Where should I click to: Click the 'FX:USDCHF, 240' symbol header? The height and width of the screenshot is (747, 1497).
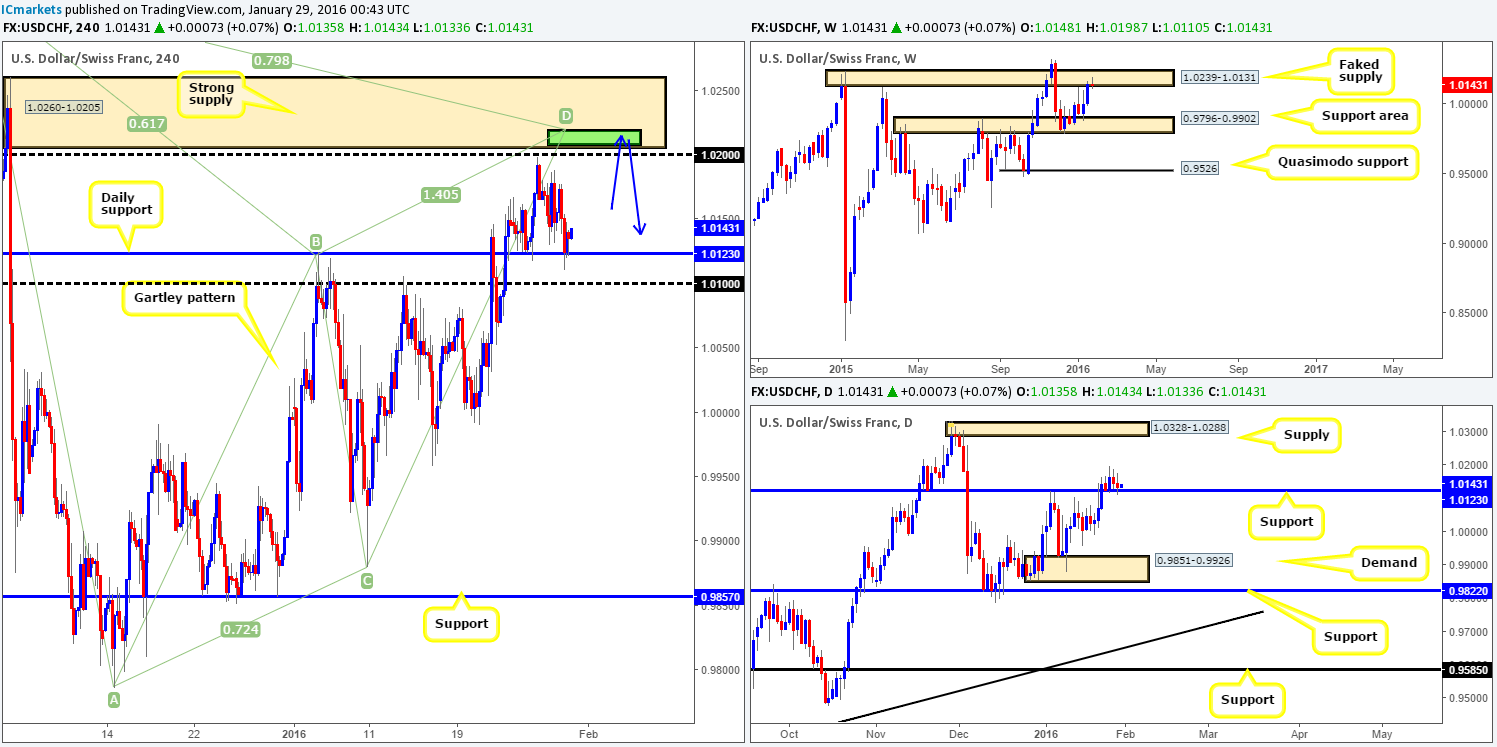click(50, 27)
